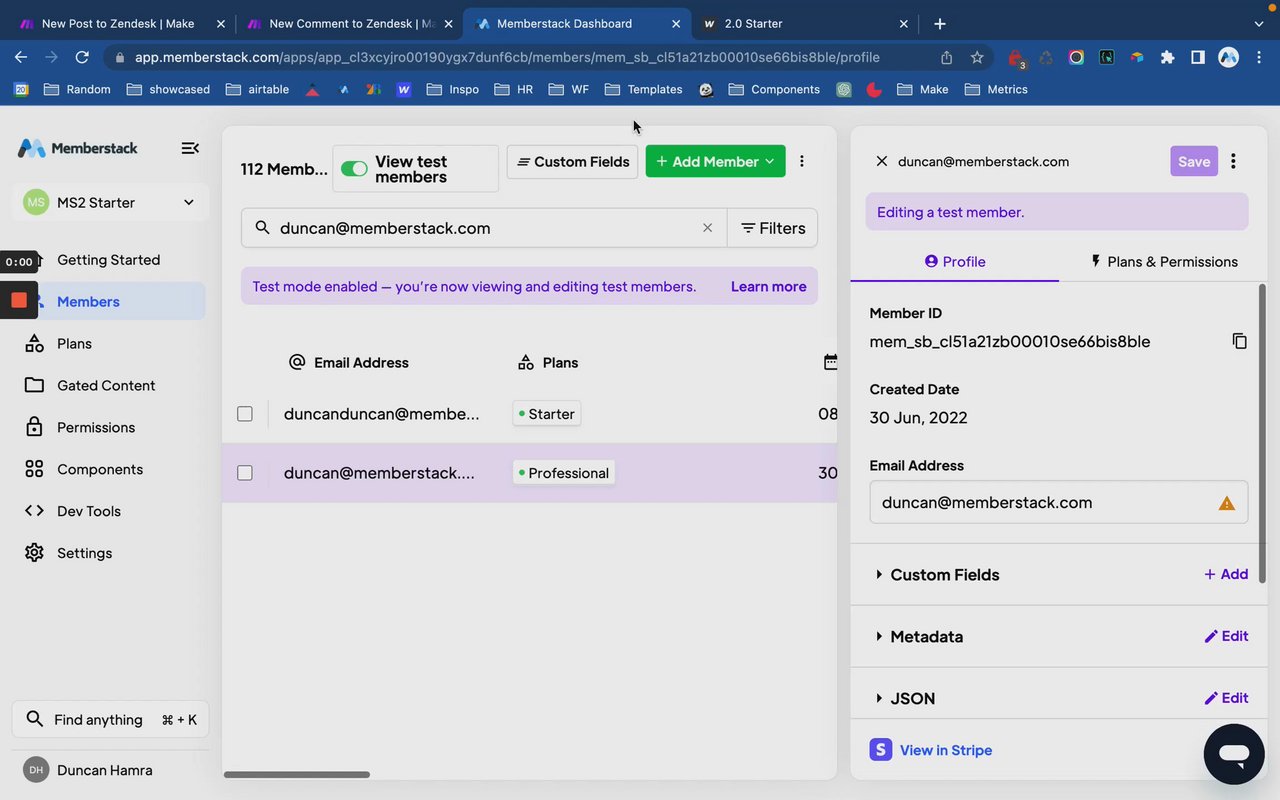Add a custom field

click(1226, 575)
